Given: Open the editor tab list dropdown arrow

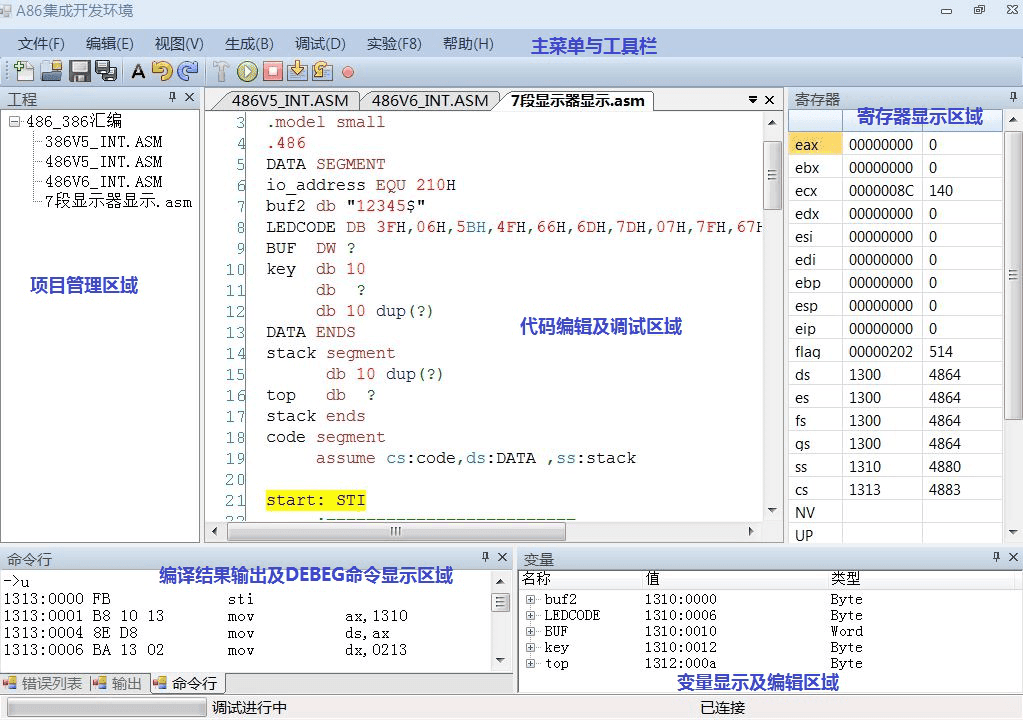Looking at the screenshot, I should click(x=753, y=100).
